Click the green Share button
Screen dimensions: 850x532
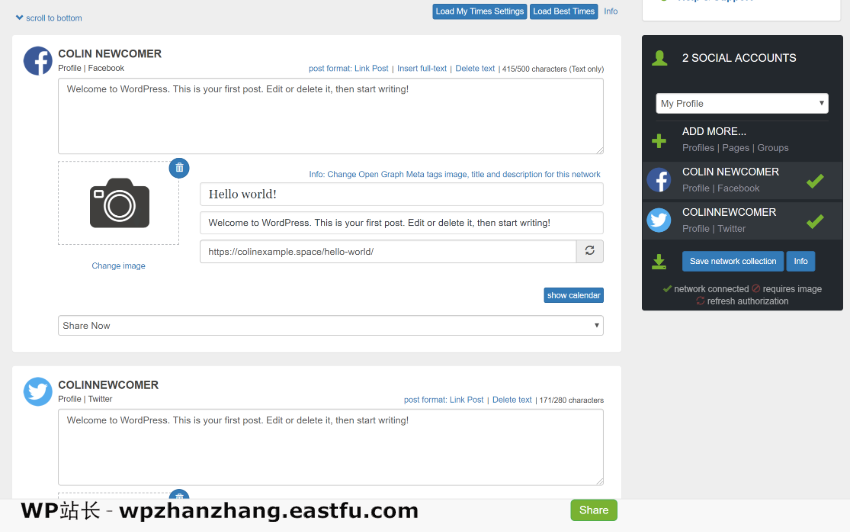click(593, 510)
